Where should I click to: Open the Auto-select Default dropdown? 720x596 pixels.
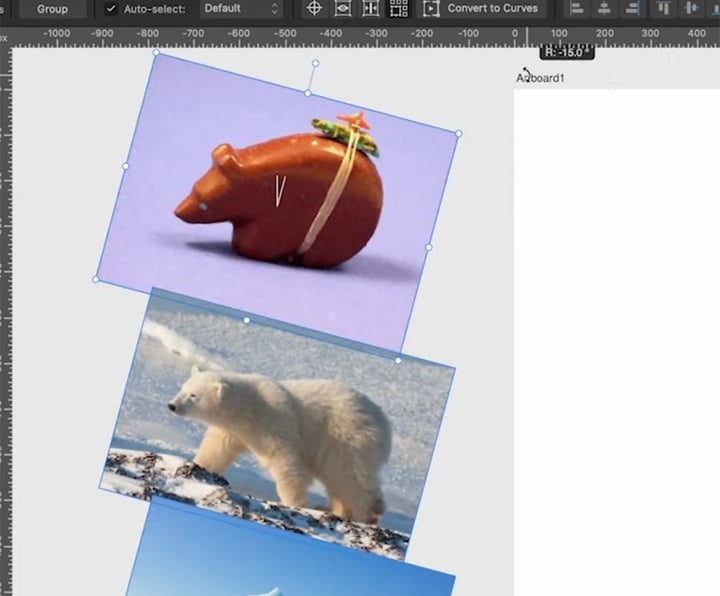[241, 9]
